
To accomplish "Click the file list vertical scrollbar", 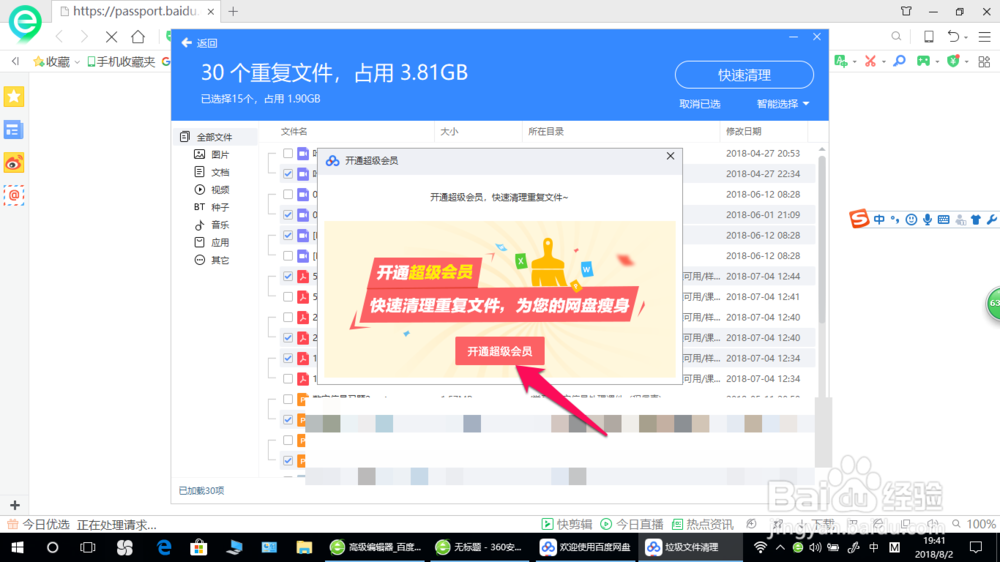I will click(821, 239).
